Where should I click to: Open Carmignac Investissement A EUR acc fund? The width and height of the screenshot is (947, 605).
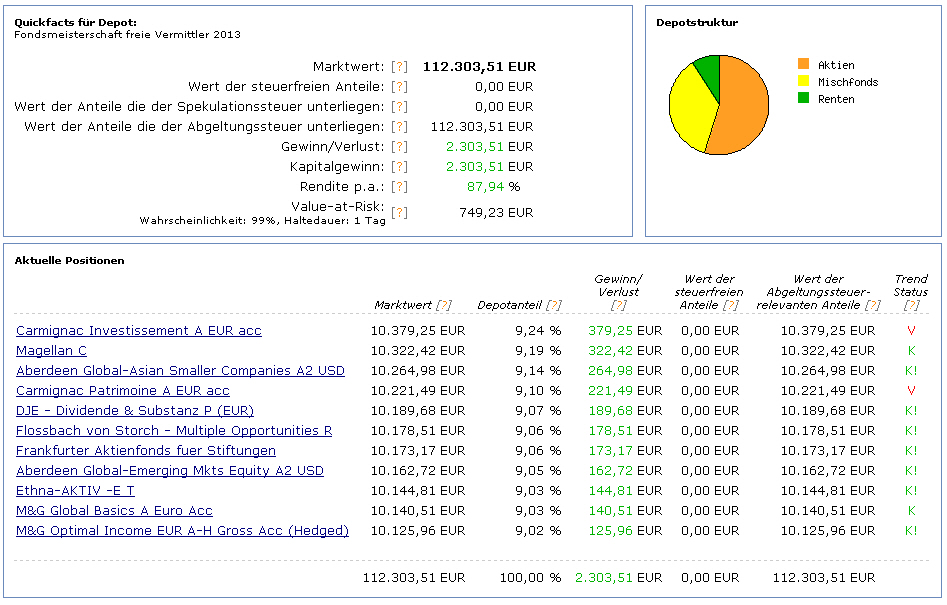point(139,331)
